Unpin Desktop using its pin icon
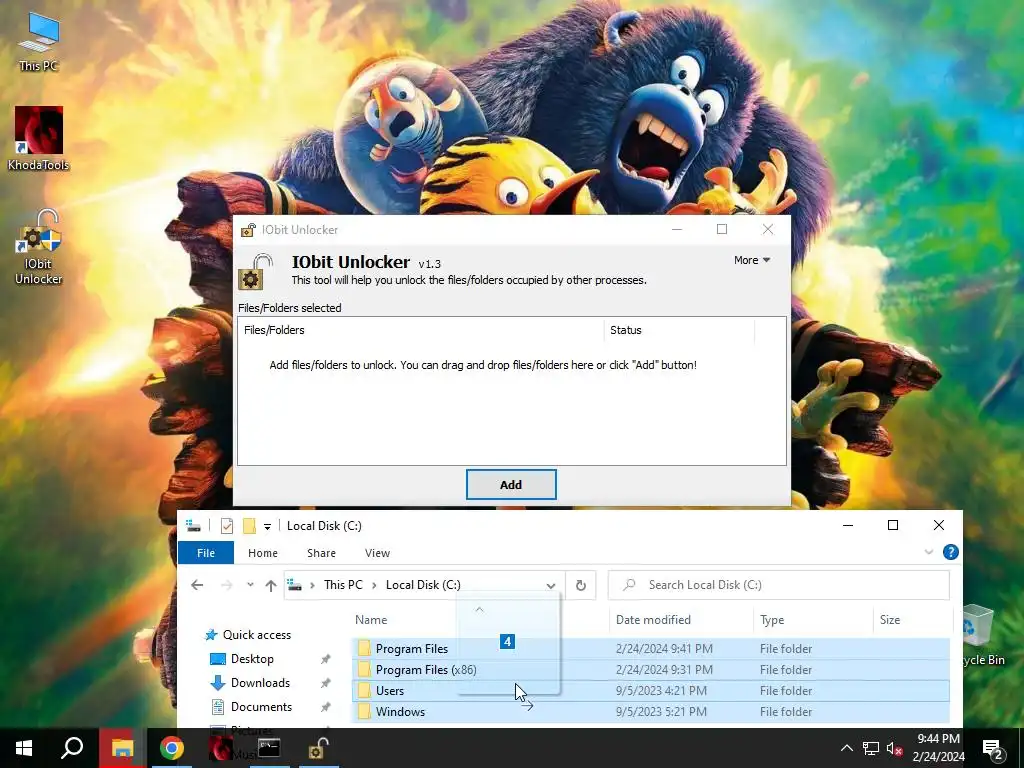1024x768 pixels. tap(325, 659)
